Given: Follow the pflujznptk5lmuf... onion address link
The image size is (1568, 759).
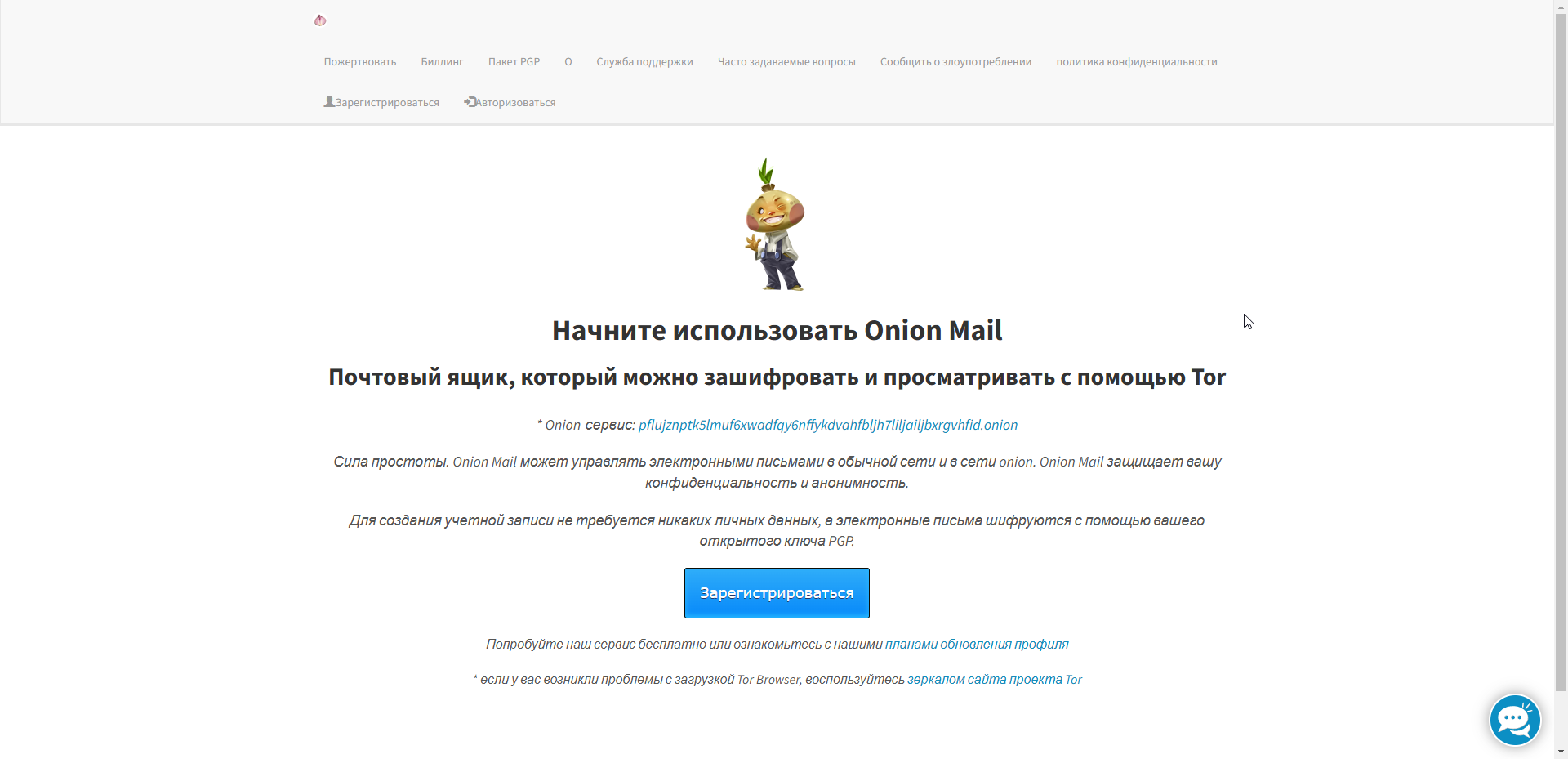Looking at the screenshot, I should click(827, 425).
